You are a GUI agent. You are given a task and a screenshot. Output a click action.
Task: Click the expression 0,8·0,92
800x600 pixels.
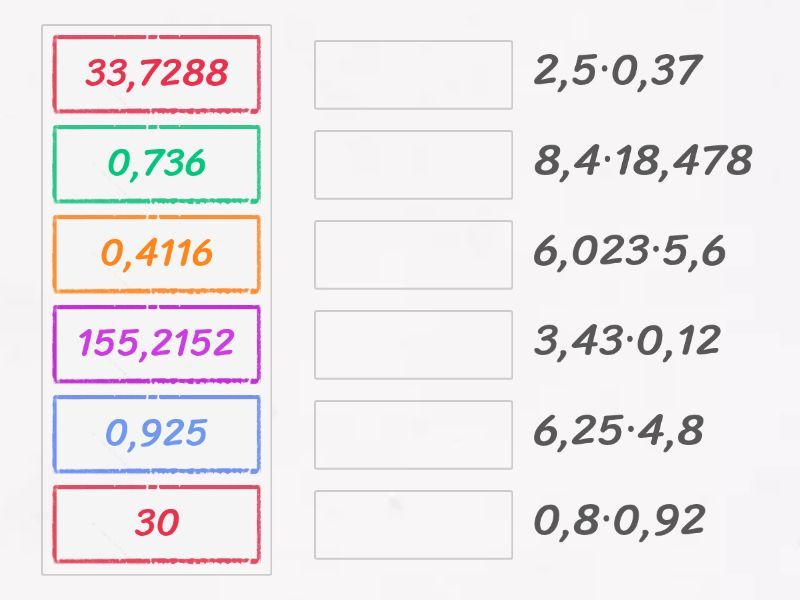coord(619,521)
